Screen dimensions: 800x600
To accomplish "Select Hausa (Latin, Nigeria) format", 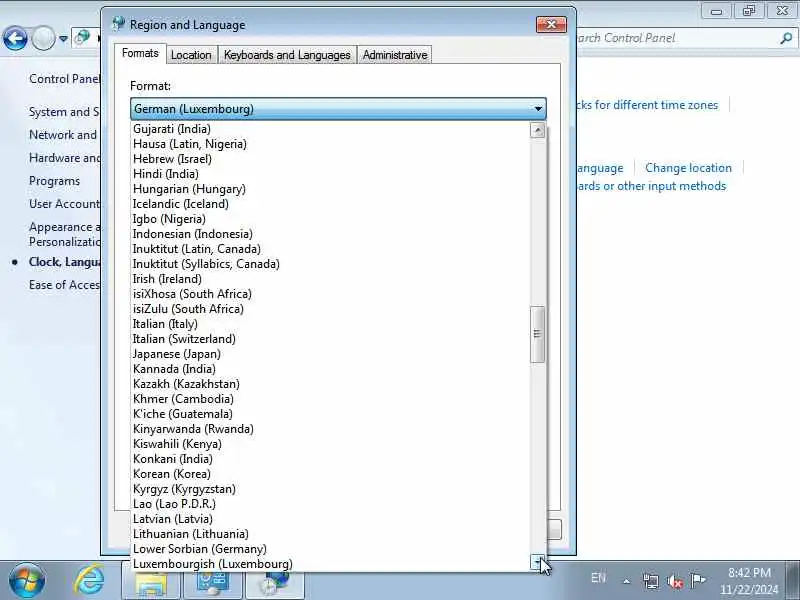I will tap(331, 144).
